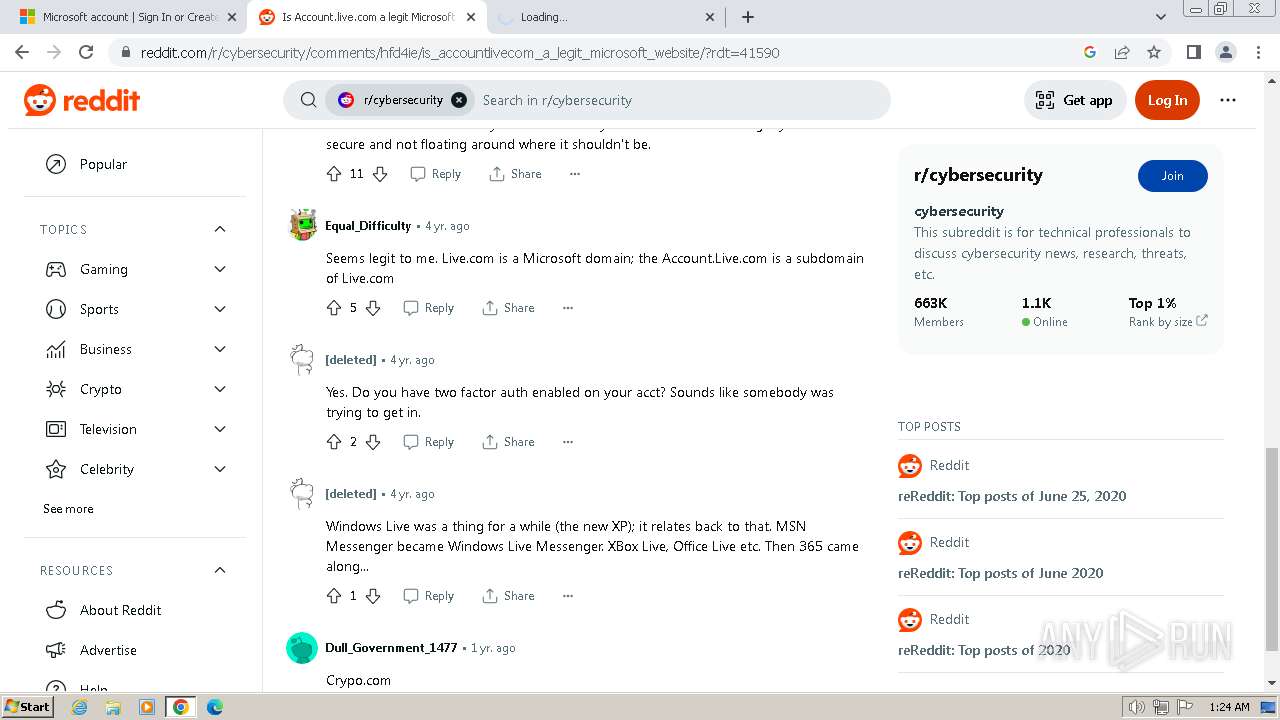Expand the Crypto topic
The image size is (1280, 720).
pyautogui.click(x=220, y=389)
